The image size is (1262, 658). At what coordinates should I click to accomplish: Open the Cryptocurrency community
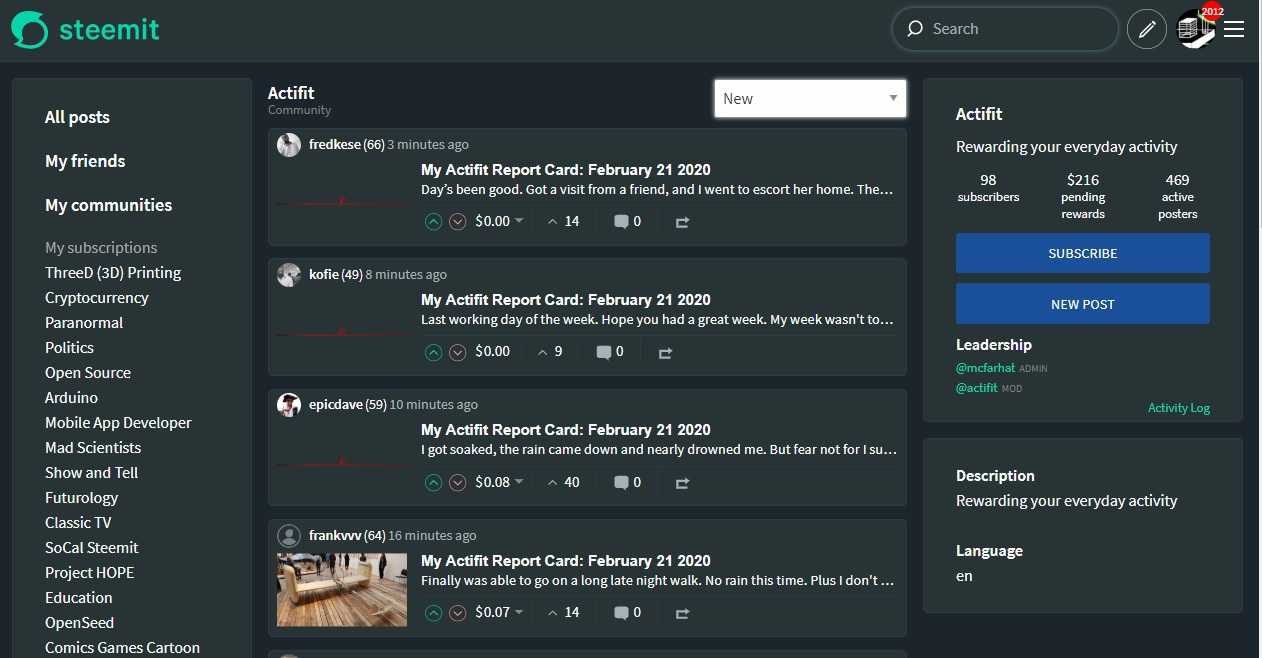pyautogui.click(x=97, y=298)
